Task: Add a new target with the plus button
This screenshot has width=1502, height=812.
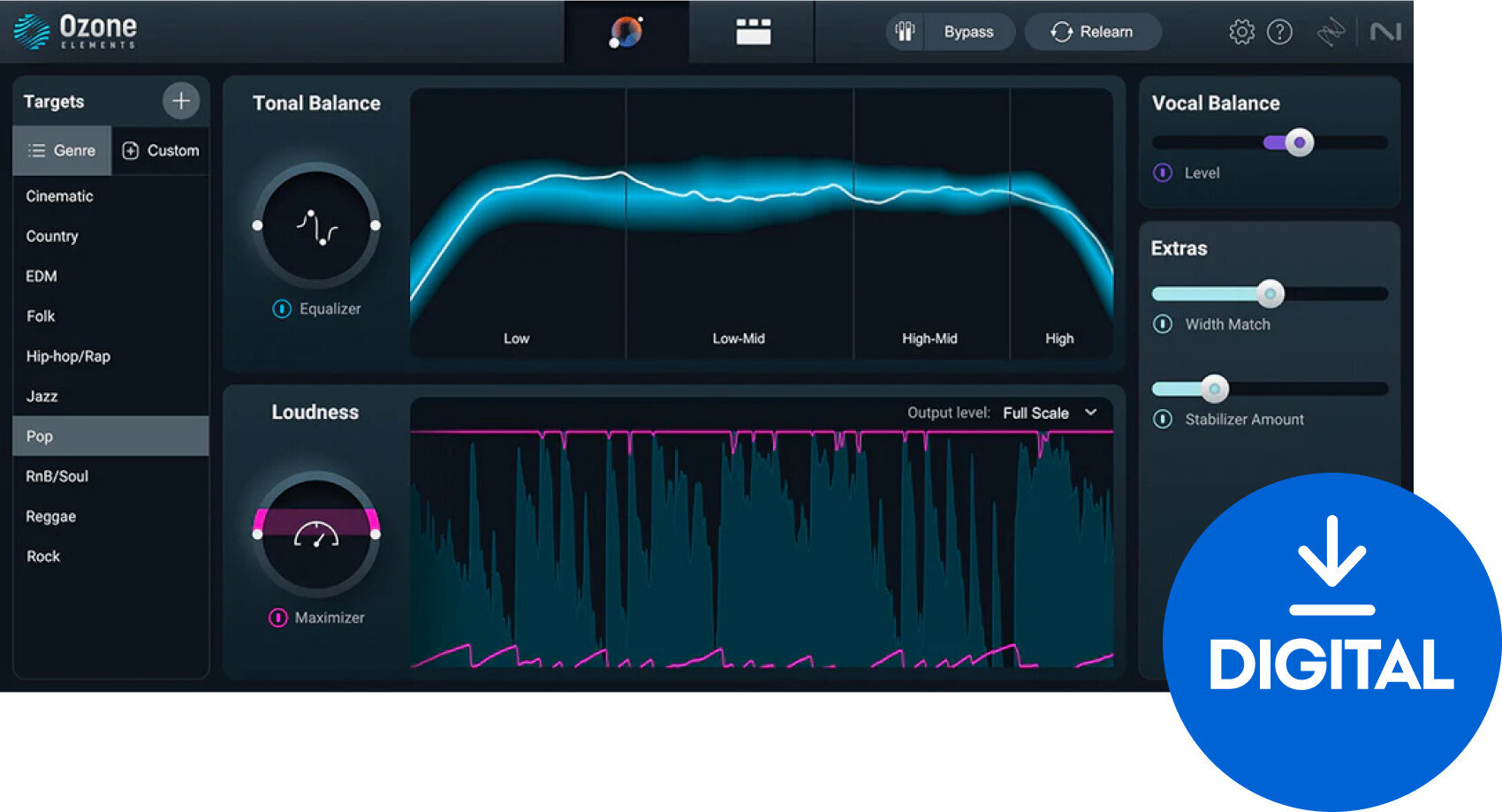Action: click(180, 101)
